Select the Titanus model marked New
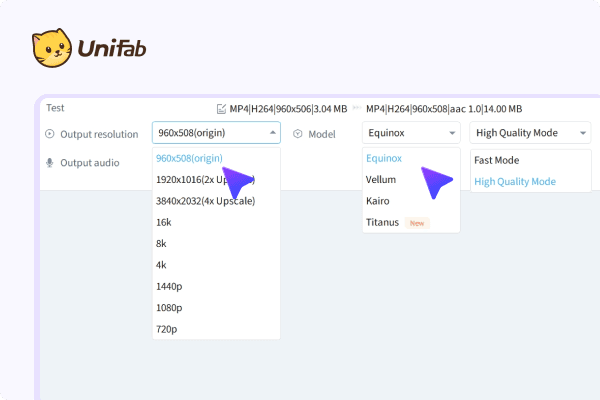 384,223
